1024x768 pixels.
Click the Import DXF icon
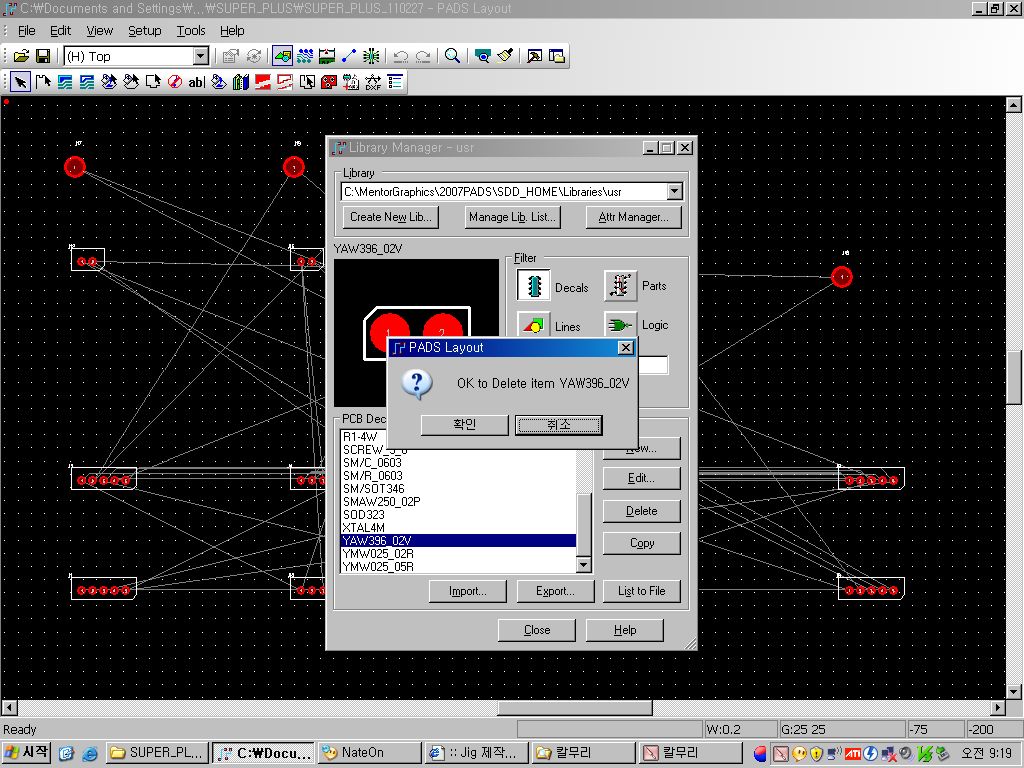coord(373,82)
